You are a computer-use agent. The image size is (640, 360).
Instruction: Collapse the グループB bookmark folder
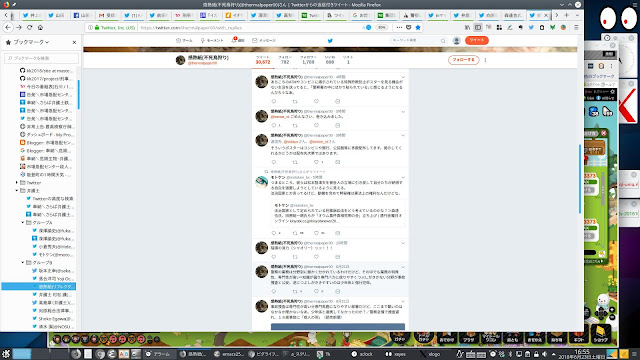[22, 262]
